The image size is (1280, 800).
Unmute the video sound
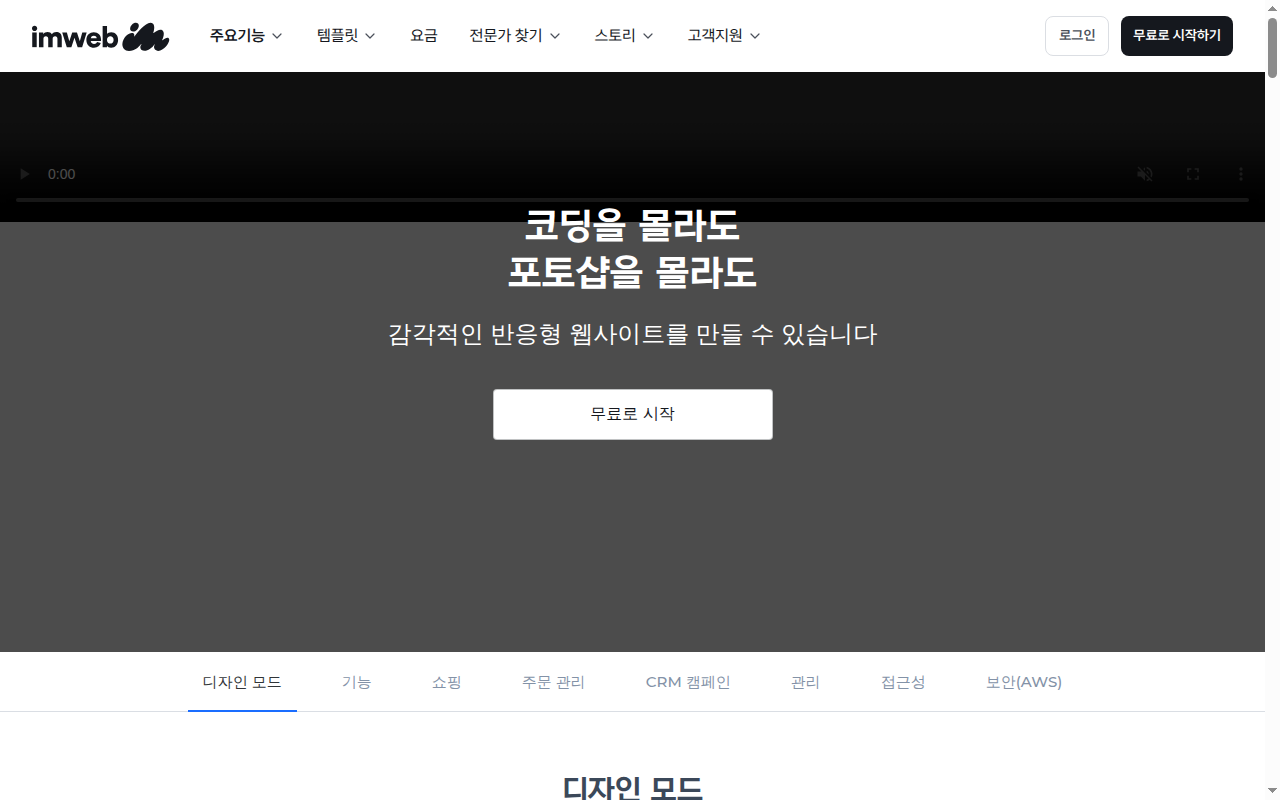pyautogui.click(x=1145, y=174)
